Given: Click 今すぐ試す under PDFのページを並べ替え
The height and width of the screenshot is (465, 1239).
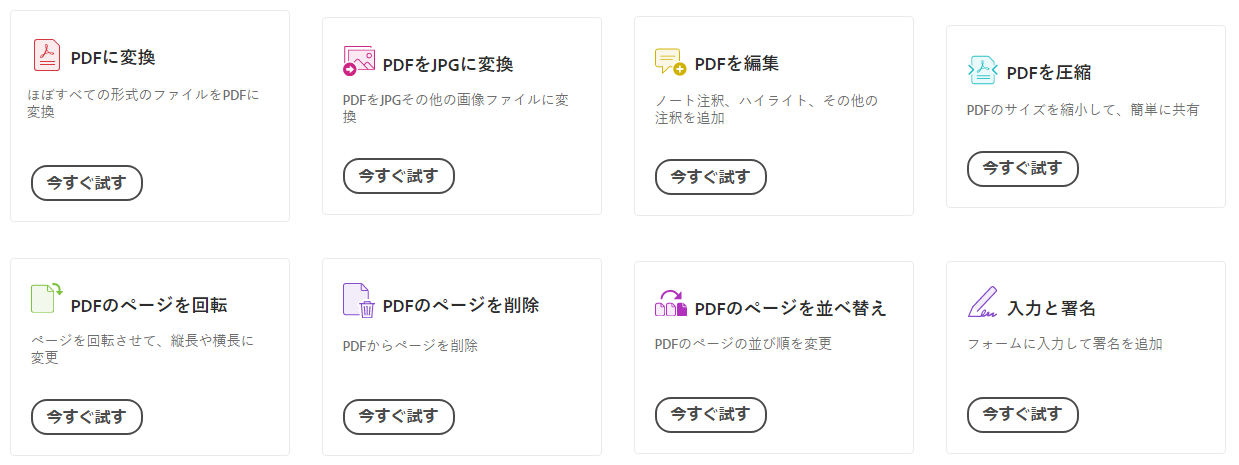Looking at the screenshot, I should [711, 414].
